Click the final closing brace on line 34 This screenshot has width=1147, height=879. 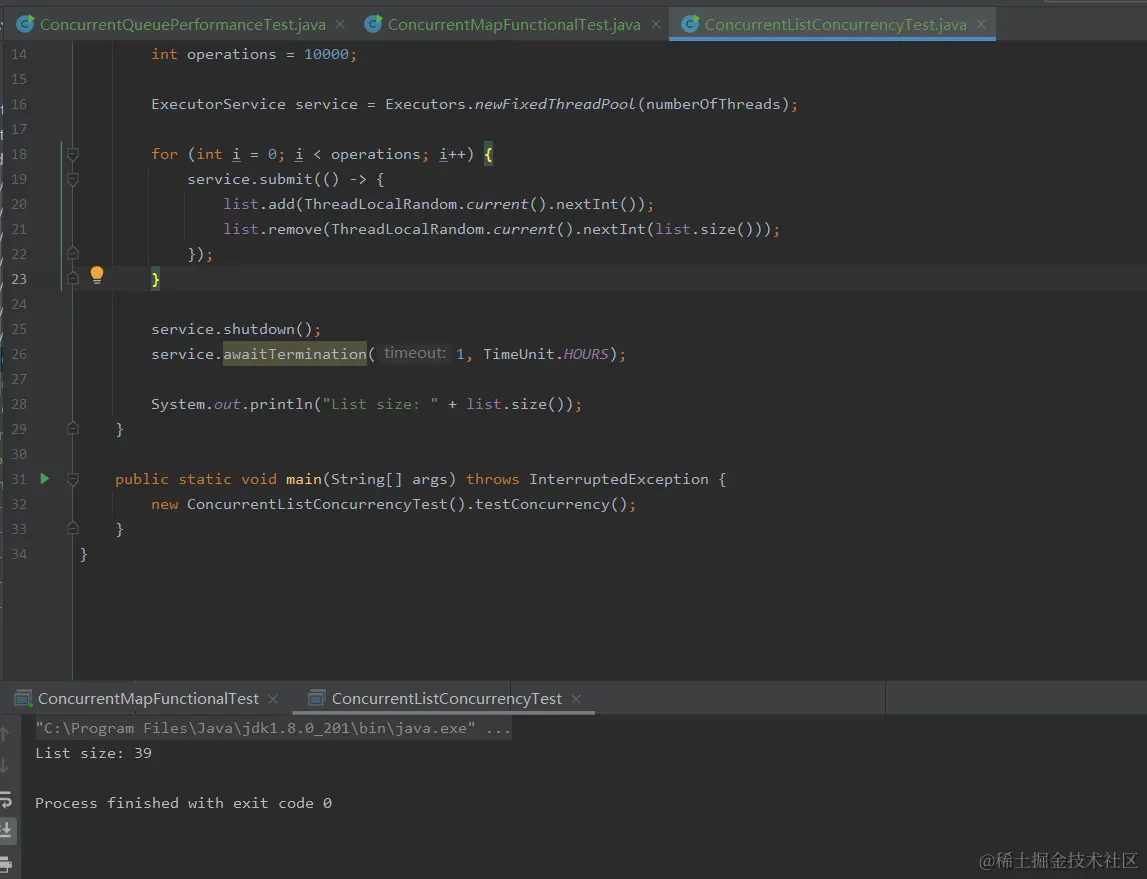[83, 554]
